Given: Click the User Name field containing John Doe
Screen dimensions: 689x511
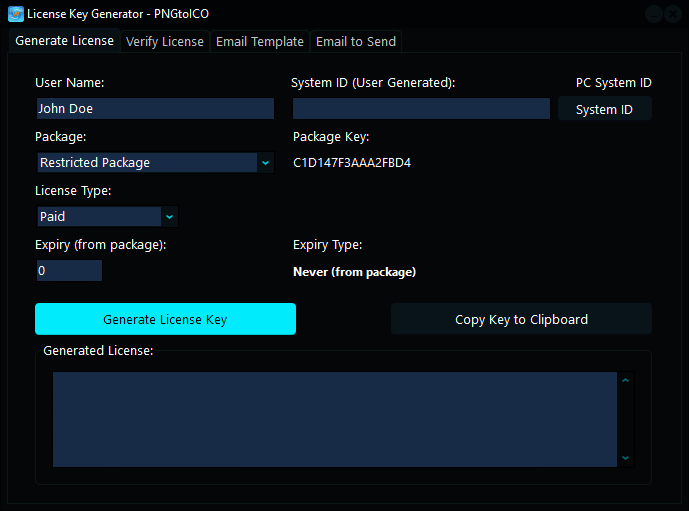Looking at the screenshot, I should [156, 109].
